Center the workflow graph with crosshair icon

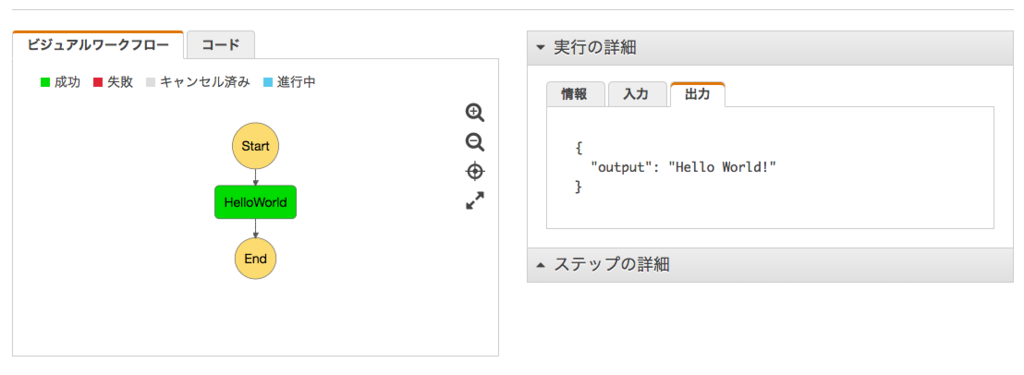(x=475, y=172)
